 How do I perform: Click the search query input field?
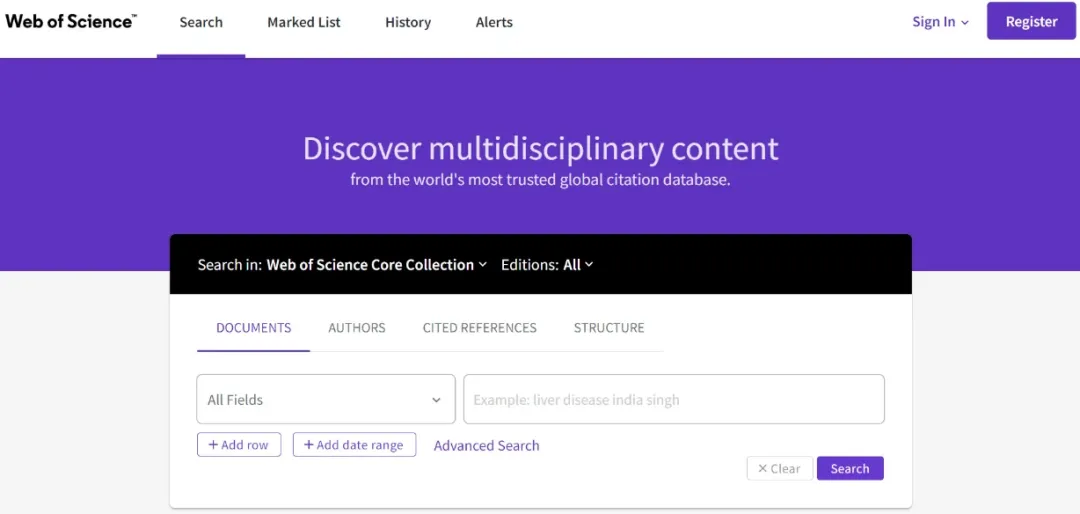click(674, 400)
